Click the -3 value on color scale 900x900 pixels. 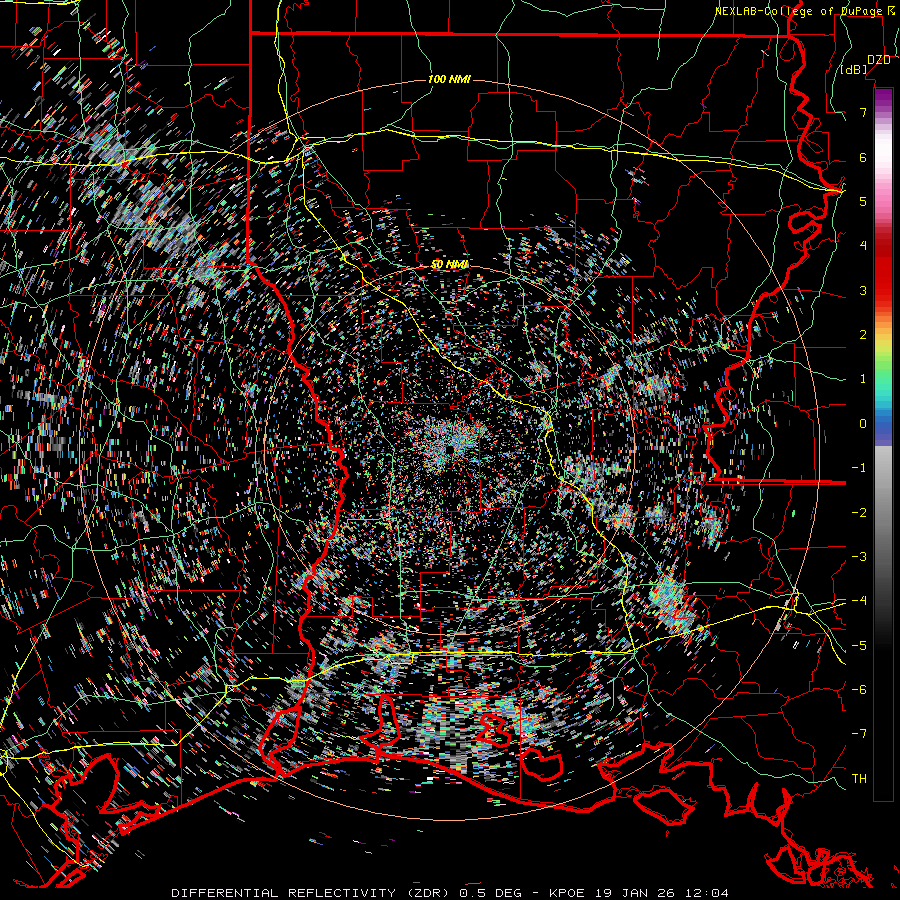[x=859, y=557]
